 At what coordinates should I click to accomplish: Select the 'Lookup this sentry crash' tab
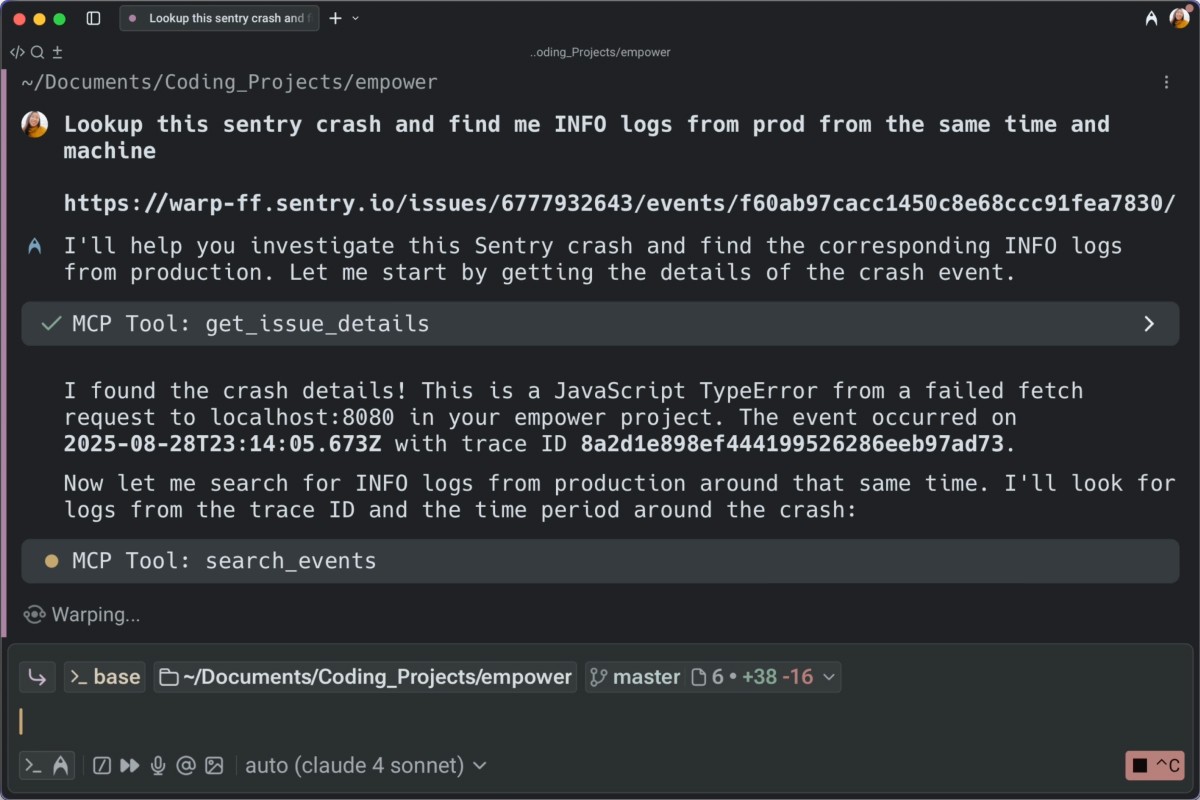(220, 18)
